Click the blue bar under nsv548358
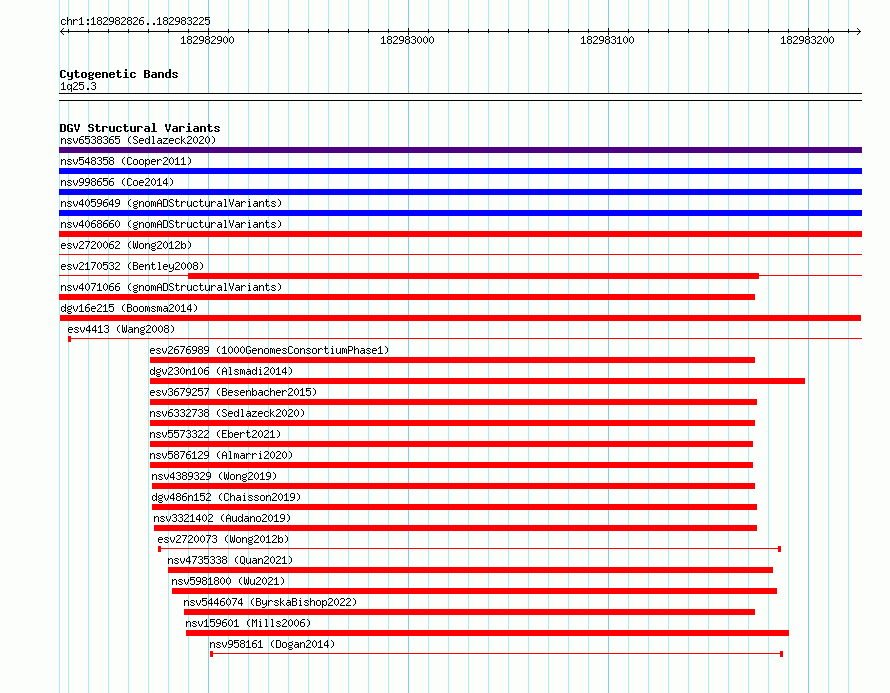This screenshot has width=890, height=693. click(460, 171)
